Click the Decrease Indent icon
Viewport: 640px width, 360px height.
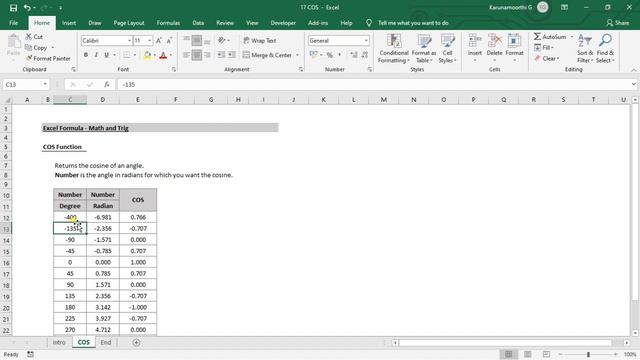[x=221, y=55]
